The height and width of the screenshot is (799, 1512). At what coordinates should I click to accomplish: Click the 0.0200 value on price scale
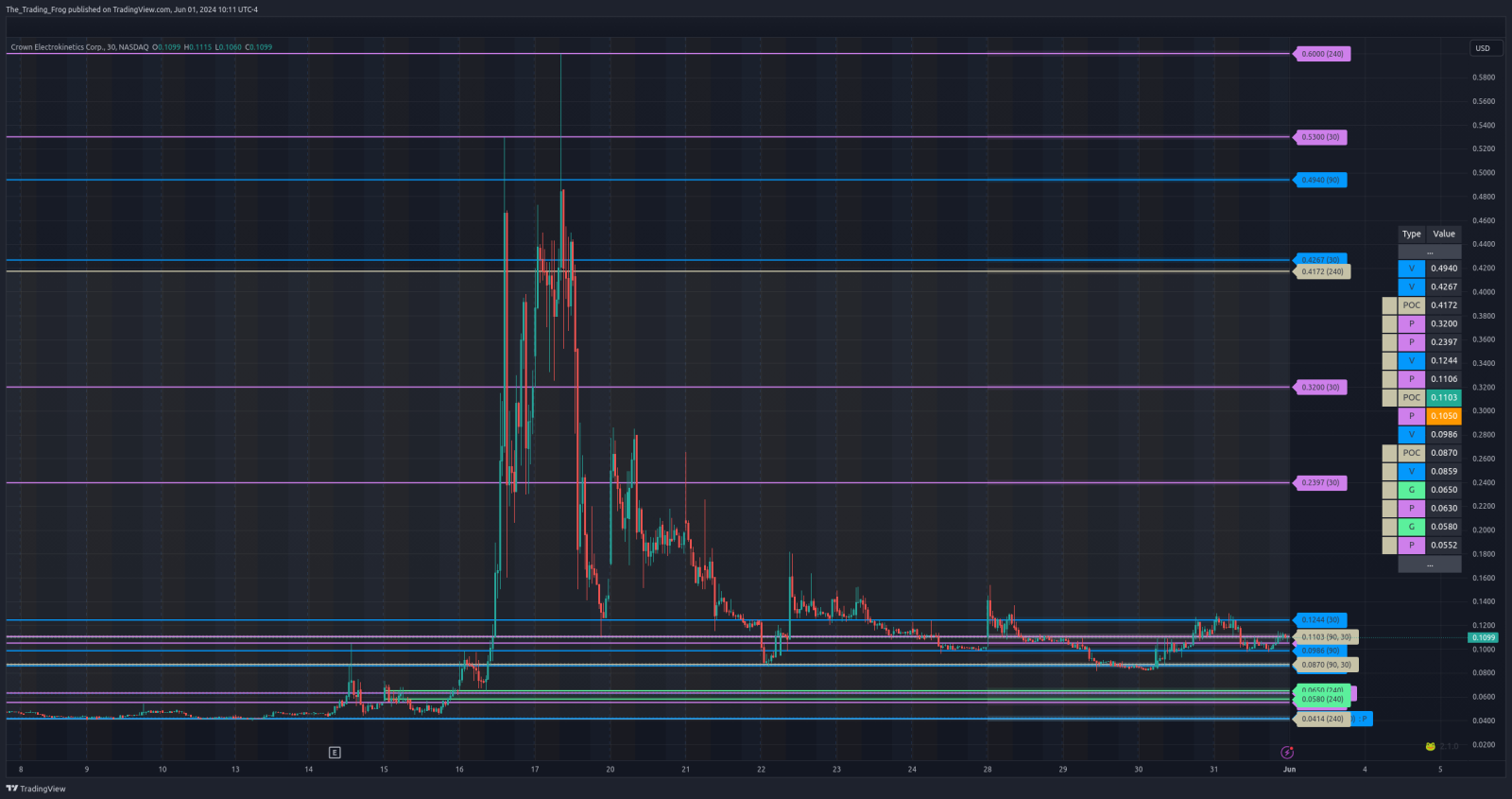[x=1484, y=744]
